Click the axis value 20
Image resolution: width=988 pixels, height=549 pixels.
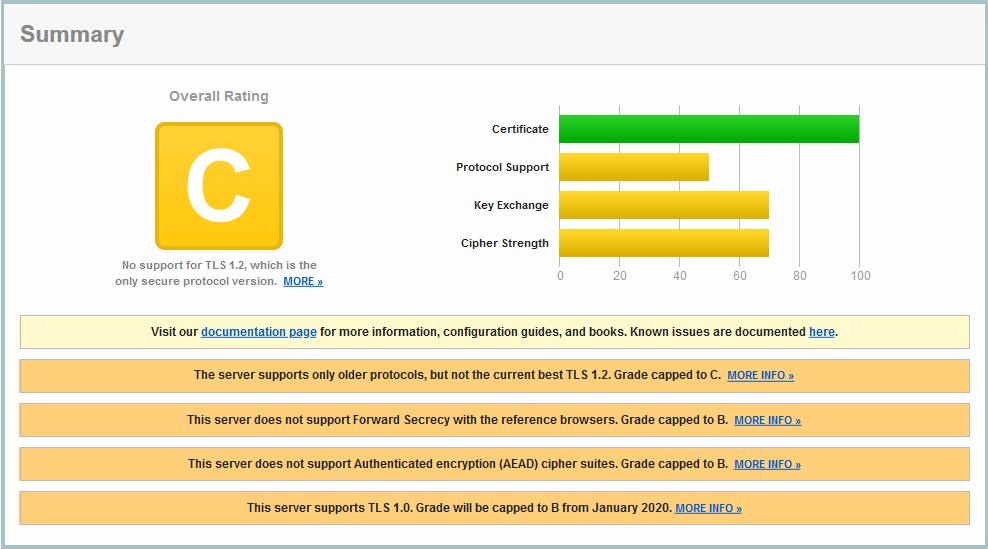pyautogui.click(x=619, y=275)
